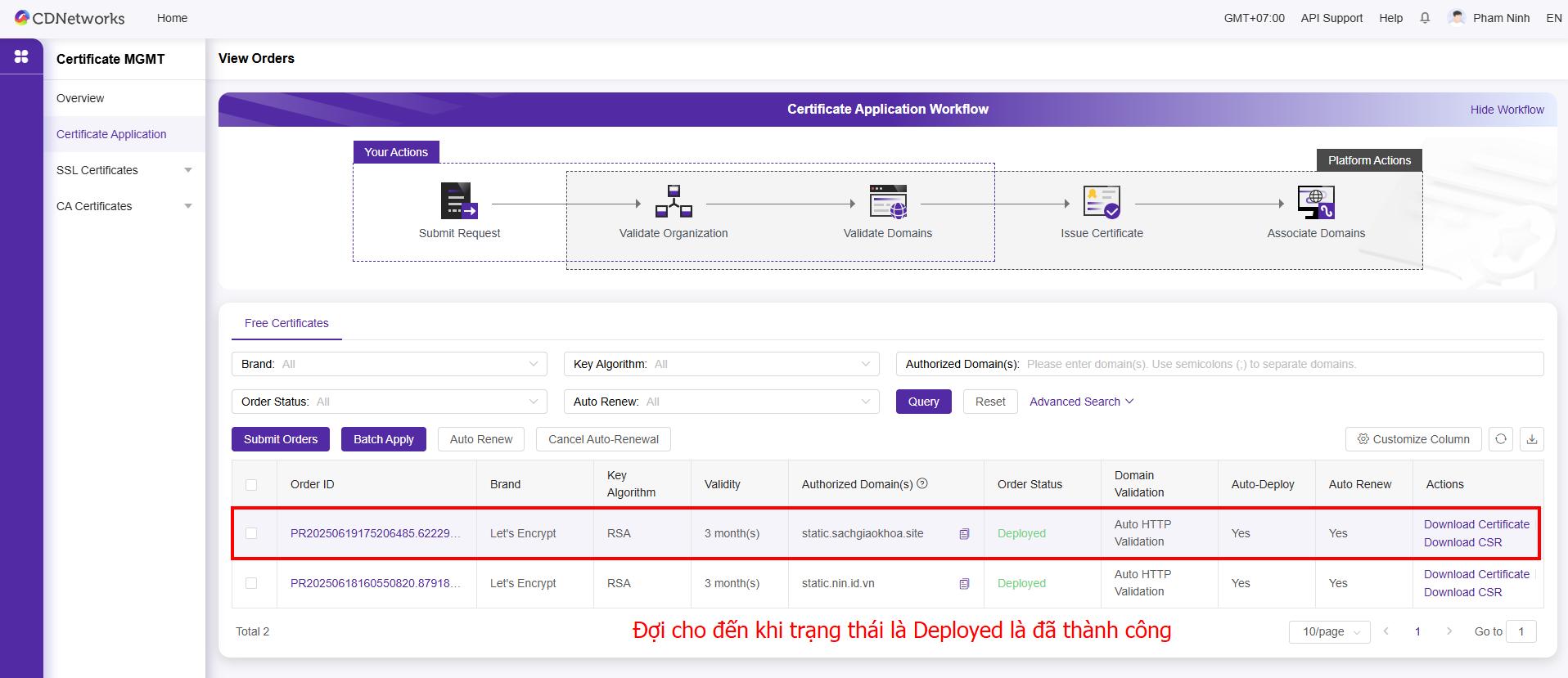Check the static.sachgiaokhoa.site order row

[x=251, y=533]
